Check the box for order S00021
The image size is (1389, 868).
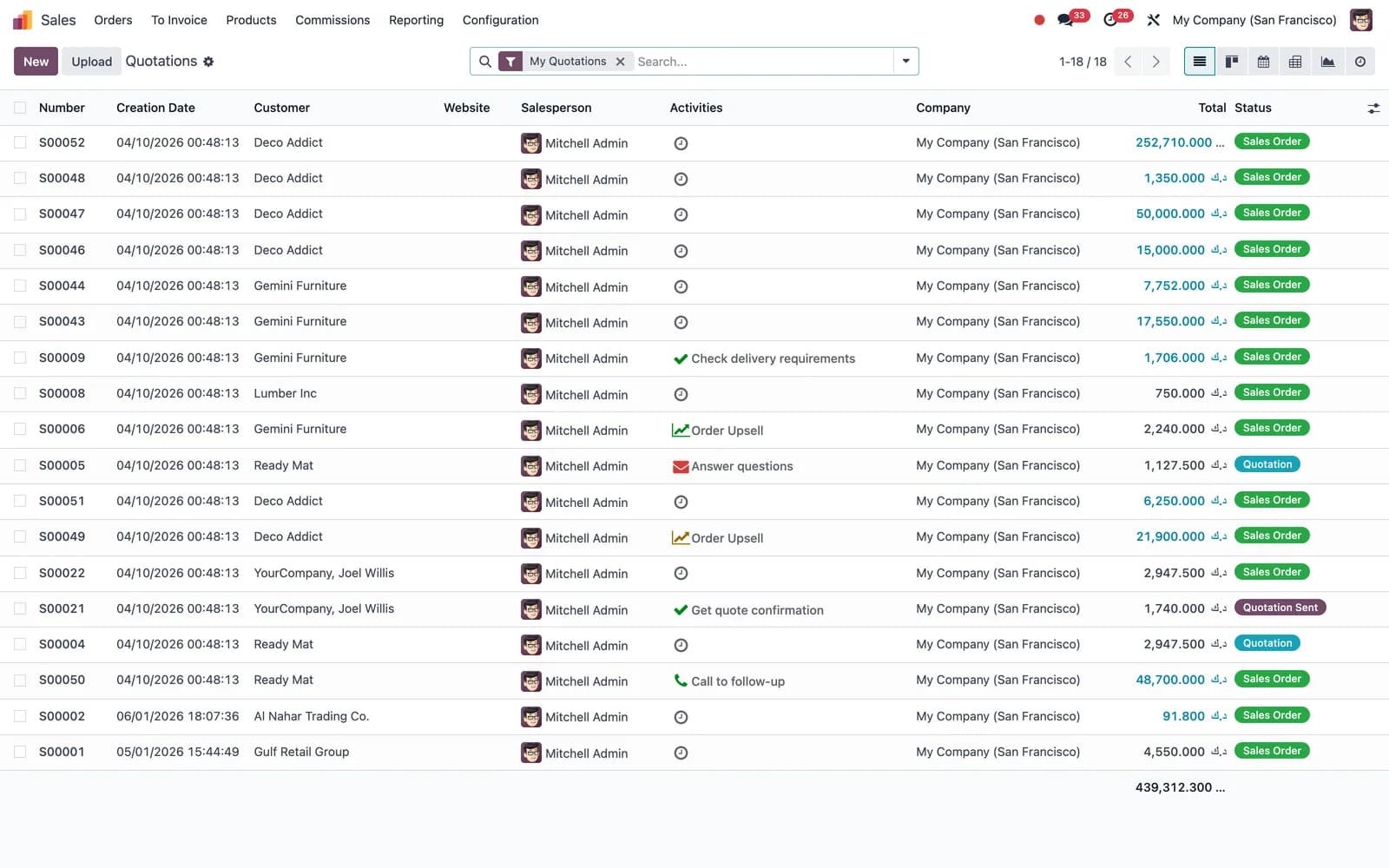coord(20,608)
